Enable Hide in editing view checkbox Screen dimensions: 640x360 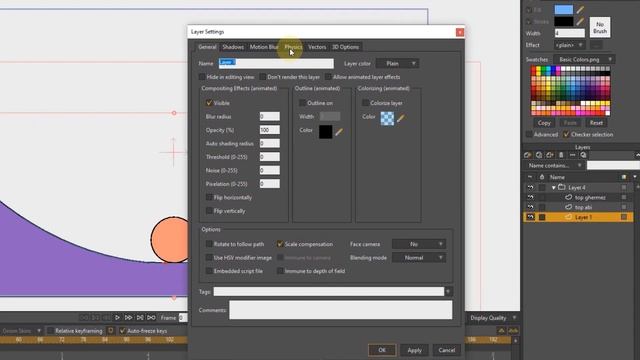[202, 77]
